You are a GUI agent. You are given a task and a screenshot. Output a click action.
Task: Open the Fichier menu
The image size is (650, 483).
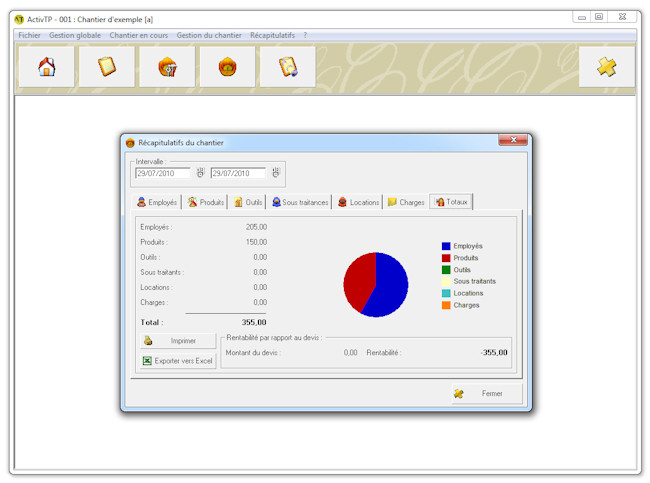click(x=29, y=35)
